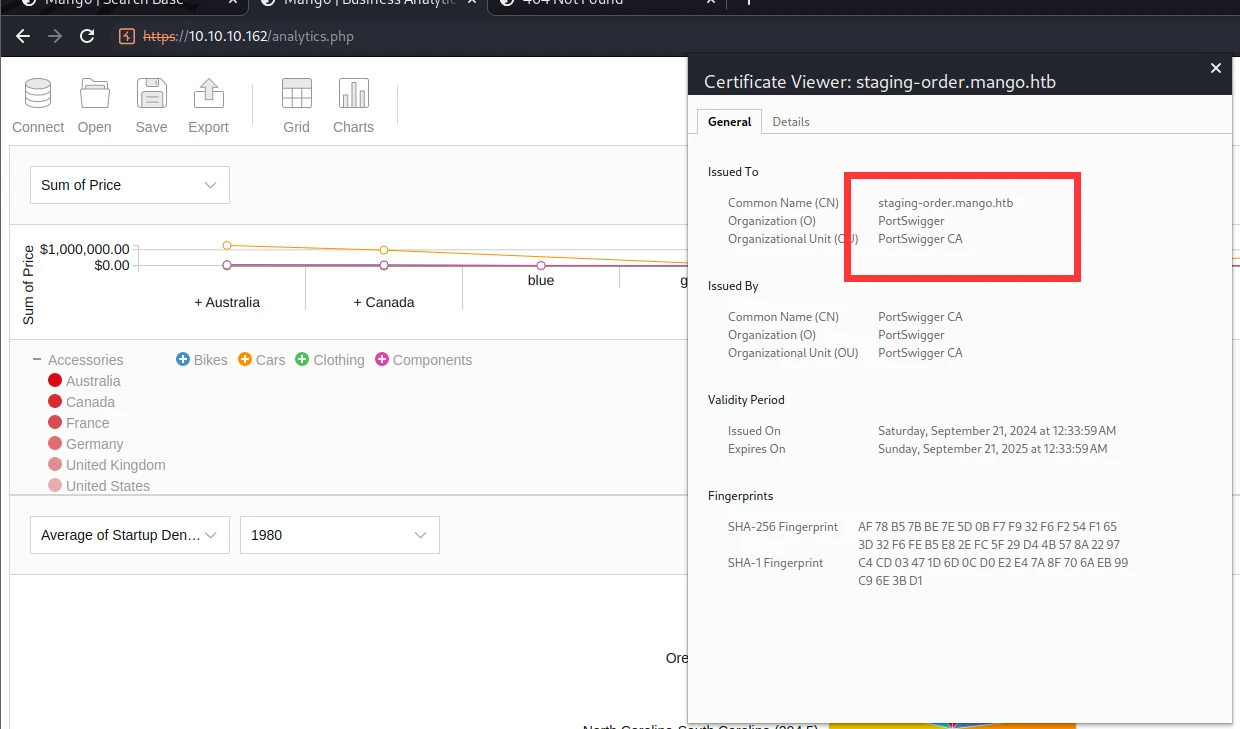Open a file with the Open icon
Viewport: 1240px width, 729px height.
(x=95, y=94)
